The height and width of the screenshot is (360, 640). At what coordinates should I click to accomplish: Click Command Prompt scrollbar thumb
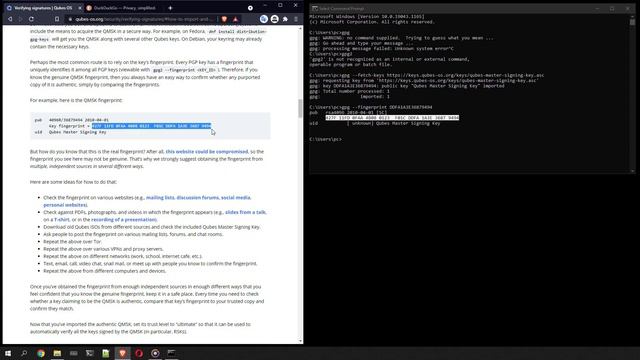pos(632,22)
